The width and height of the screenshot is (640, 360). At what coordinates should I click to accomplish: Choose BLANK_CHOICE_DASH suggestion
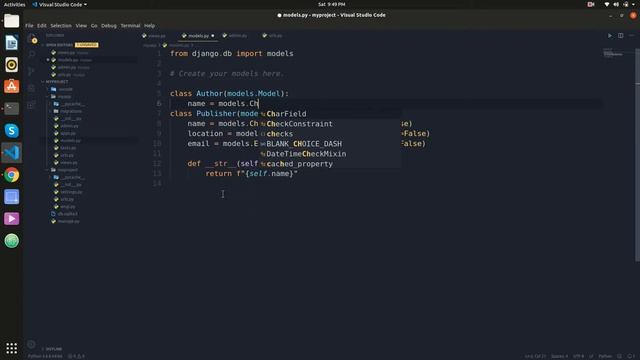331,144
